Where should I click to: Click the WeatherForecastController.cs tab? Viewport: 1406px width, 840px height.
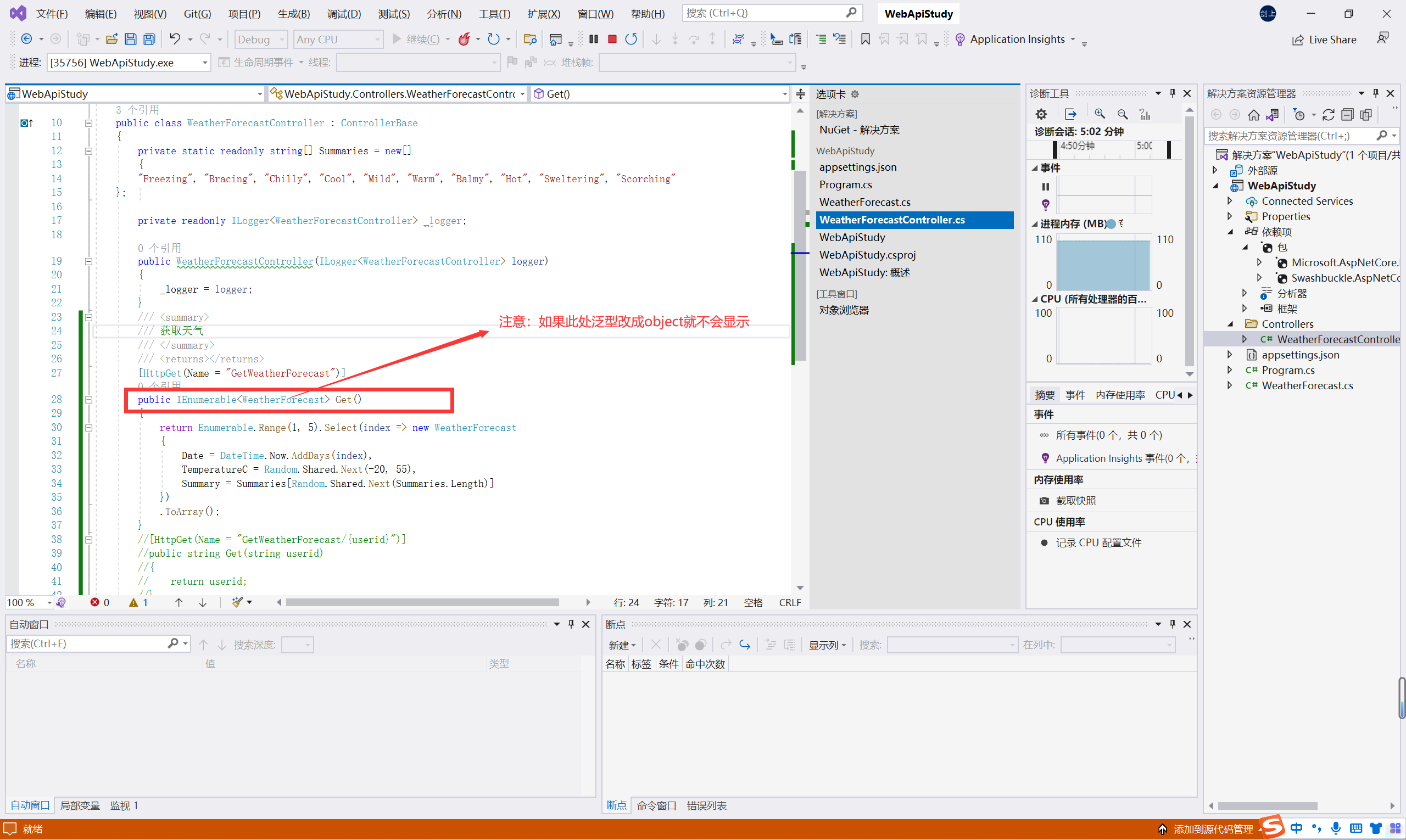[x=893, y=219]
